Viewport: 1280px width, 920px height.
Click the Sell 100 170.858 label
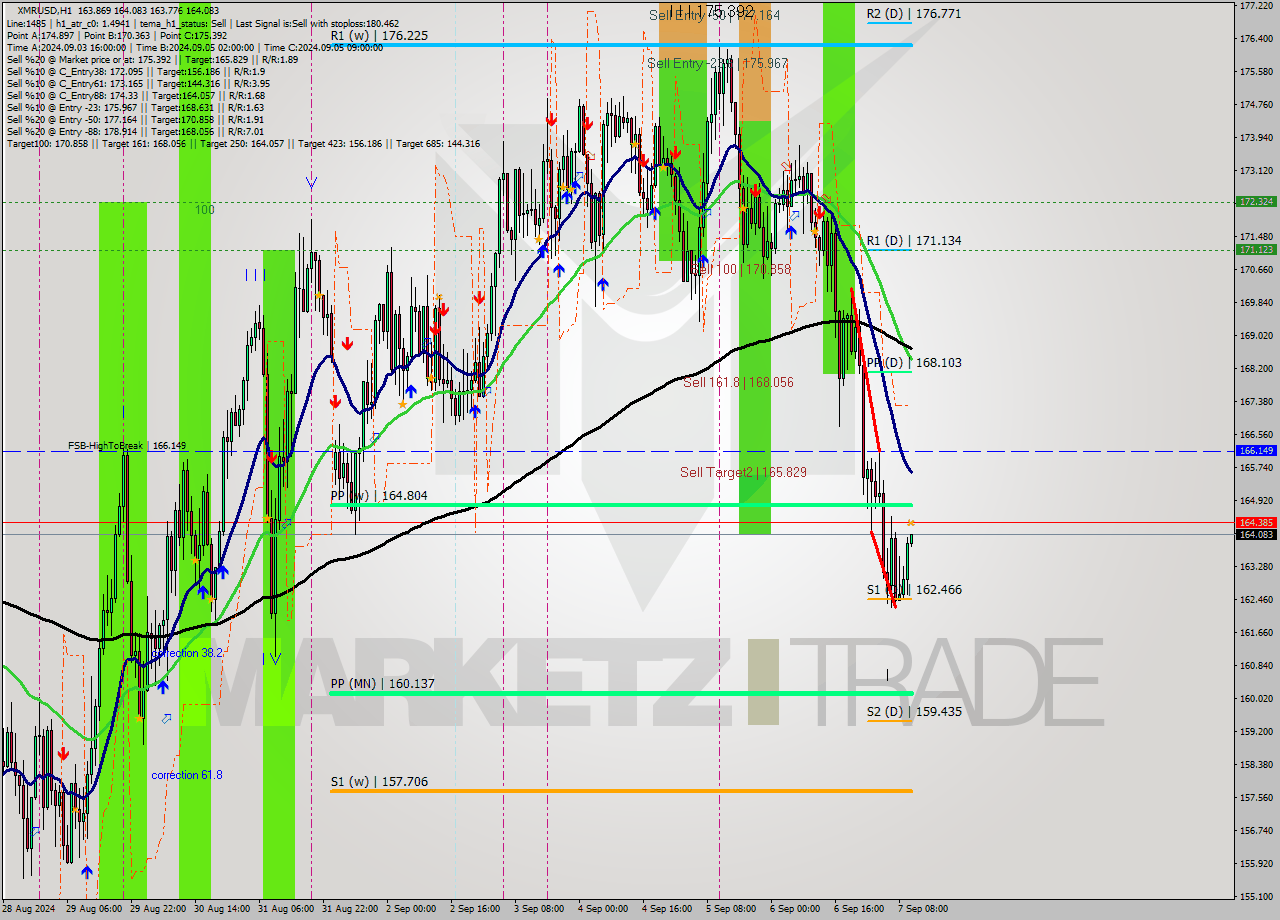741,270
